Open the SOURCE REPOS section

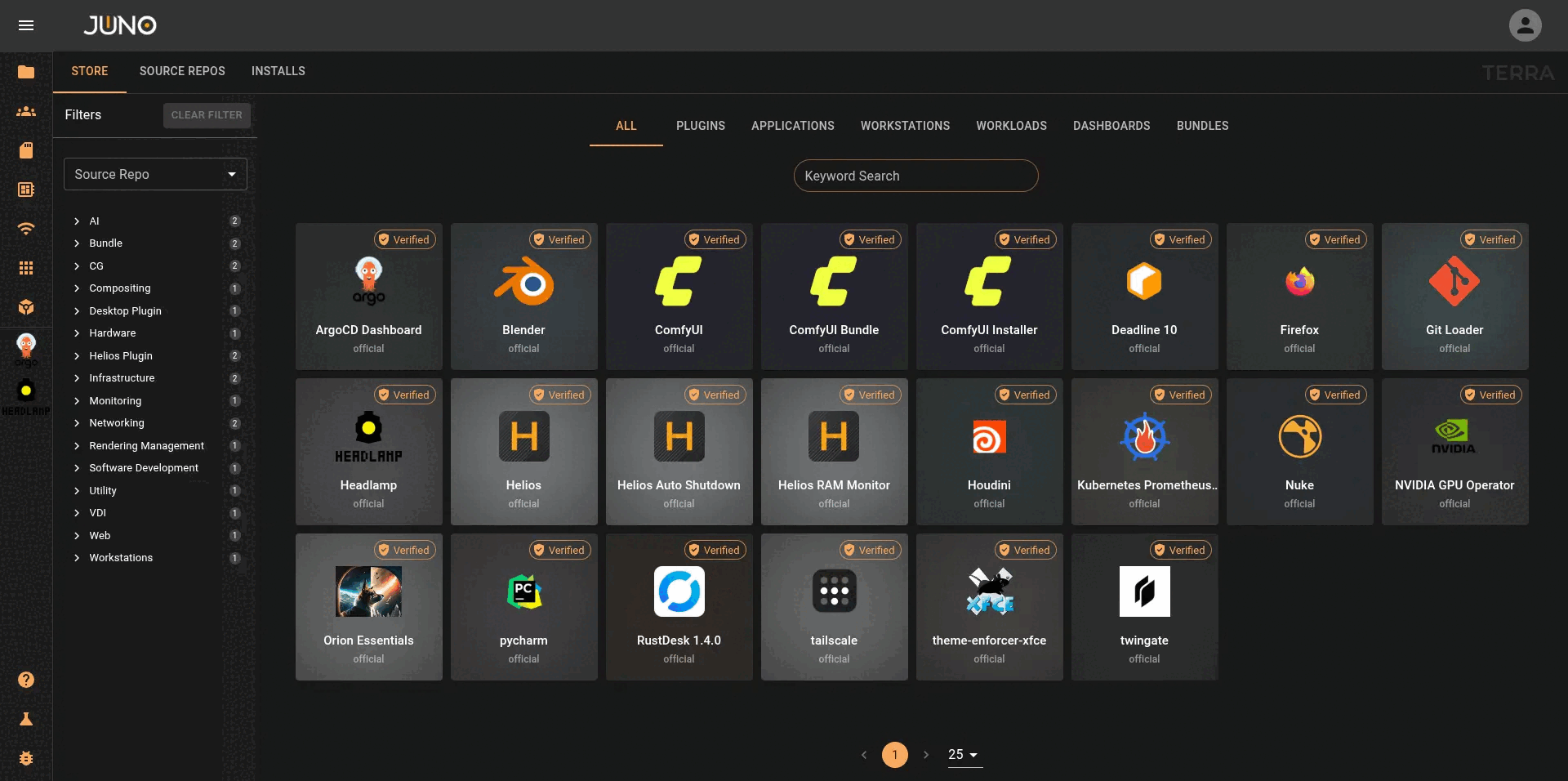pos(182,71)
